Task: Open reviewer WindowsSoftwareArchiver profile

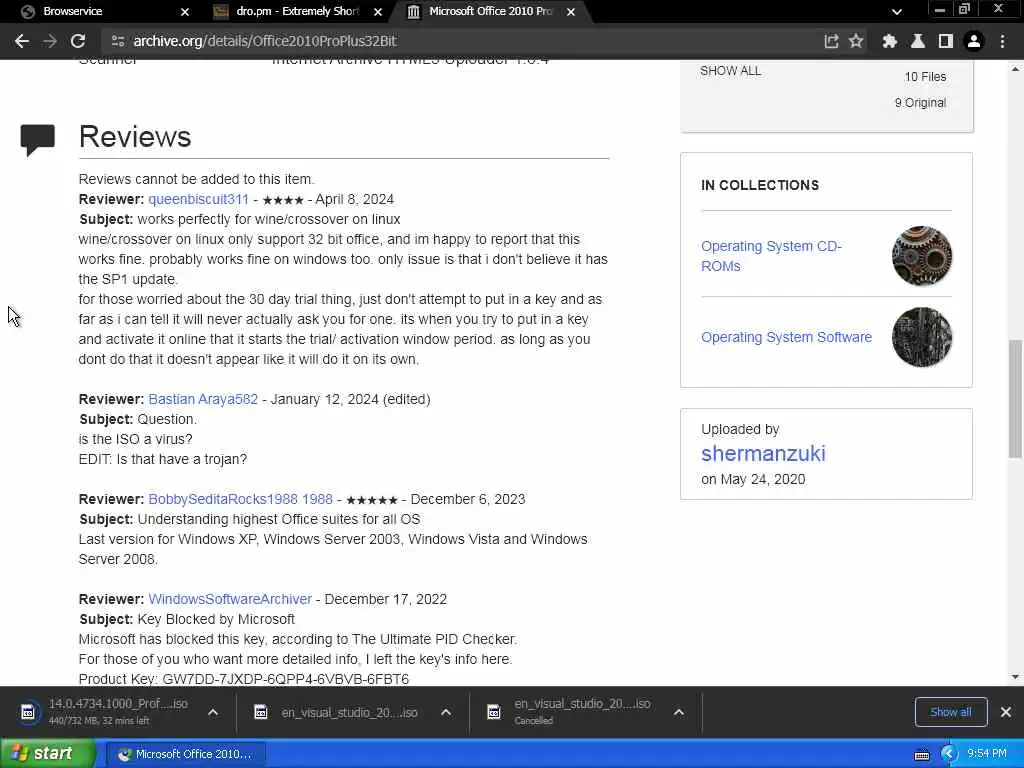Action: 230,599
